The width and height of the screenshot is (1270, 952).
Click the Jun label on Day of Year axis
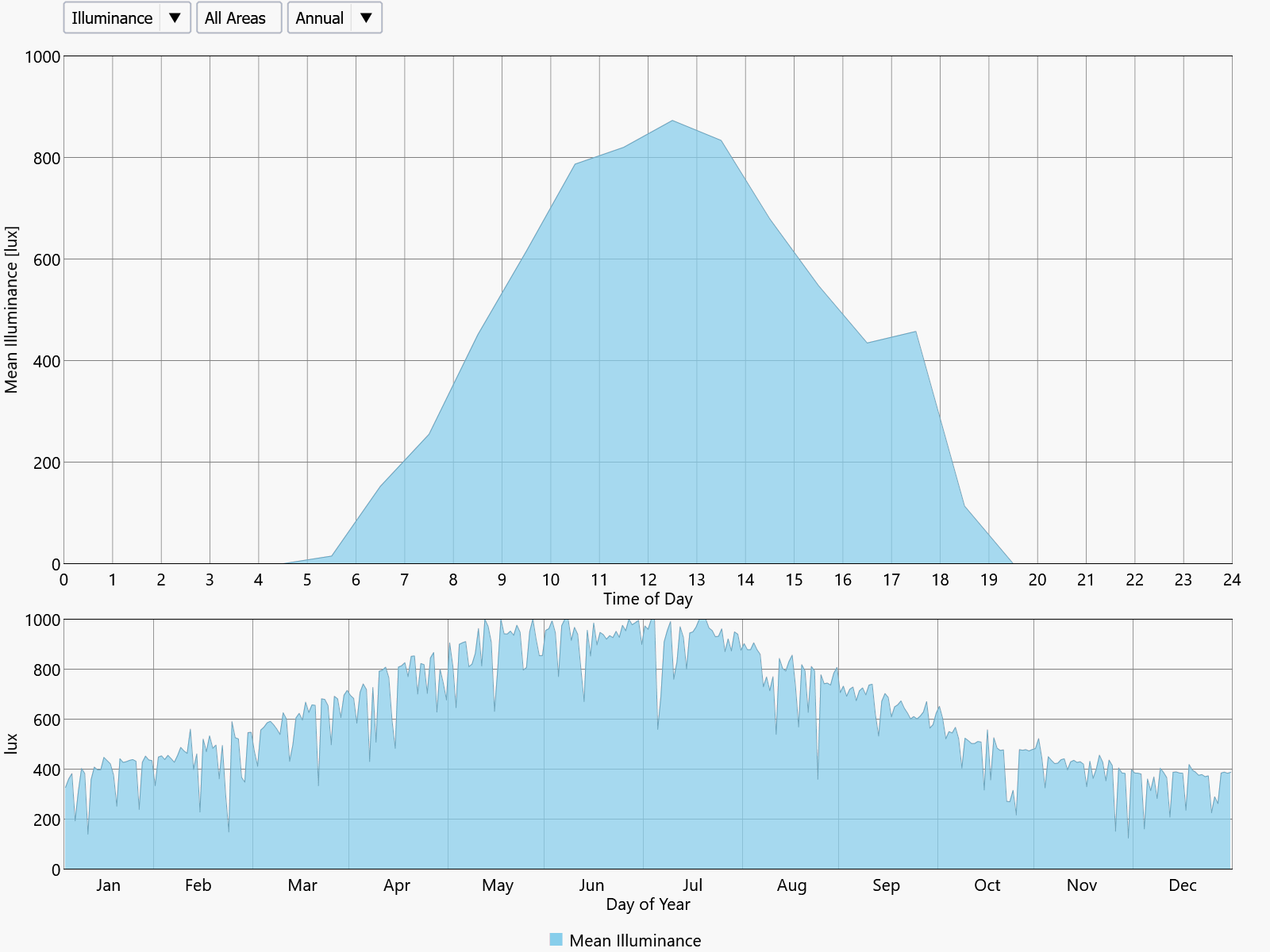[x=592, y=885]
